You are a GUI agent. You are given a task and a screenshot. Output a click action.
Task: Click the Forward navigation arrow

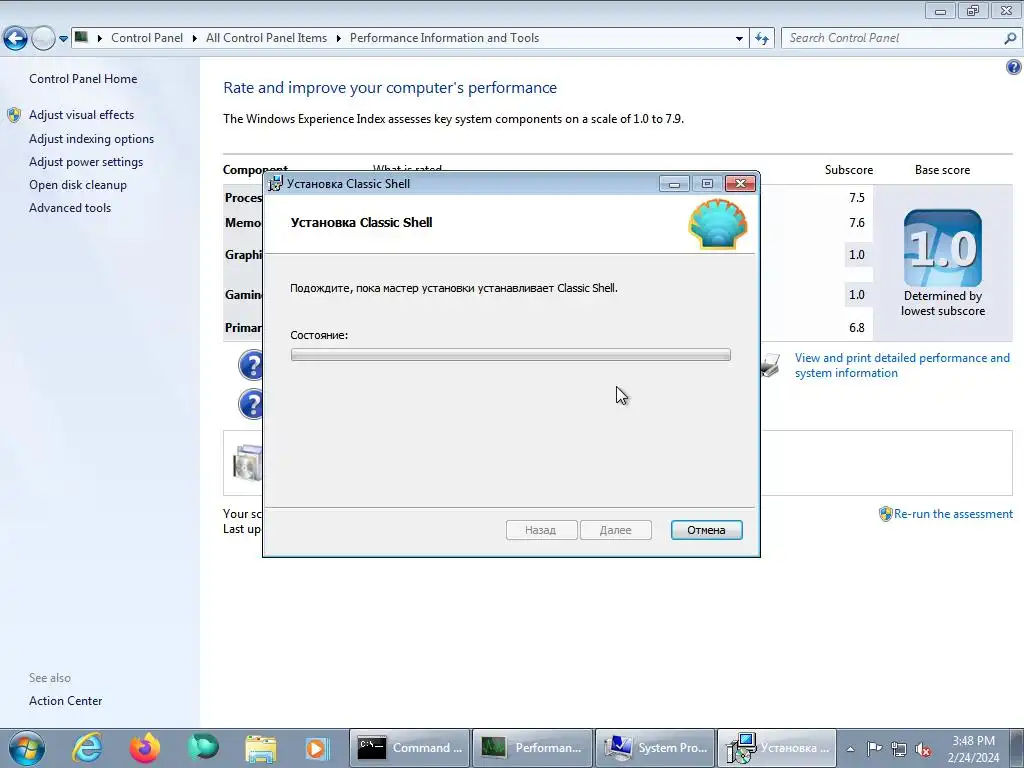[43, 39]
